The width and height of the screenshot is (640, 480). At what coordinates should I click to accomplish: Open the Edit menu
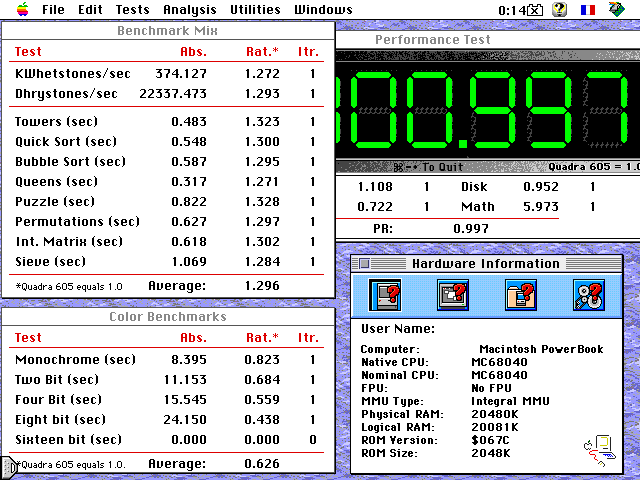click(x=90, y=9)
